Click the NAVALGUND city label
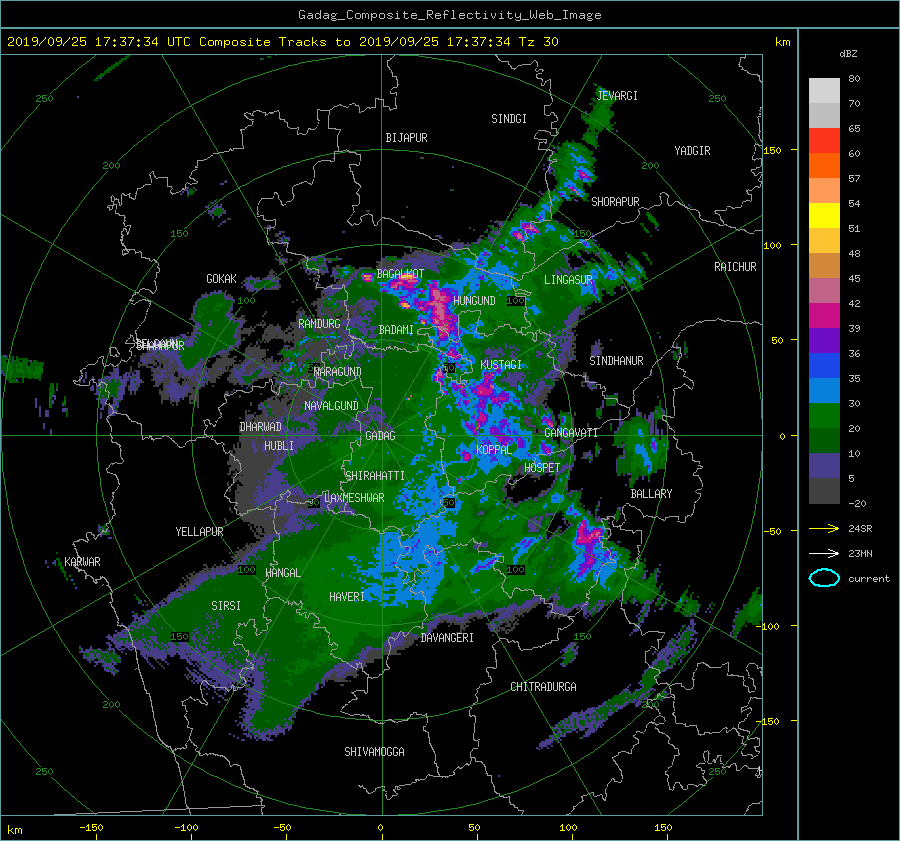This screenshot has width=900, height=841. click(331, 406)
